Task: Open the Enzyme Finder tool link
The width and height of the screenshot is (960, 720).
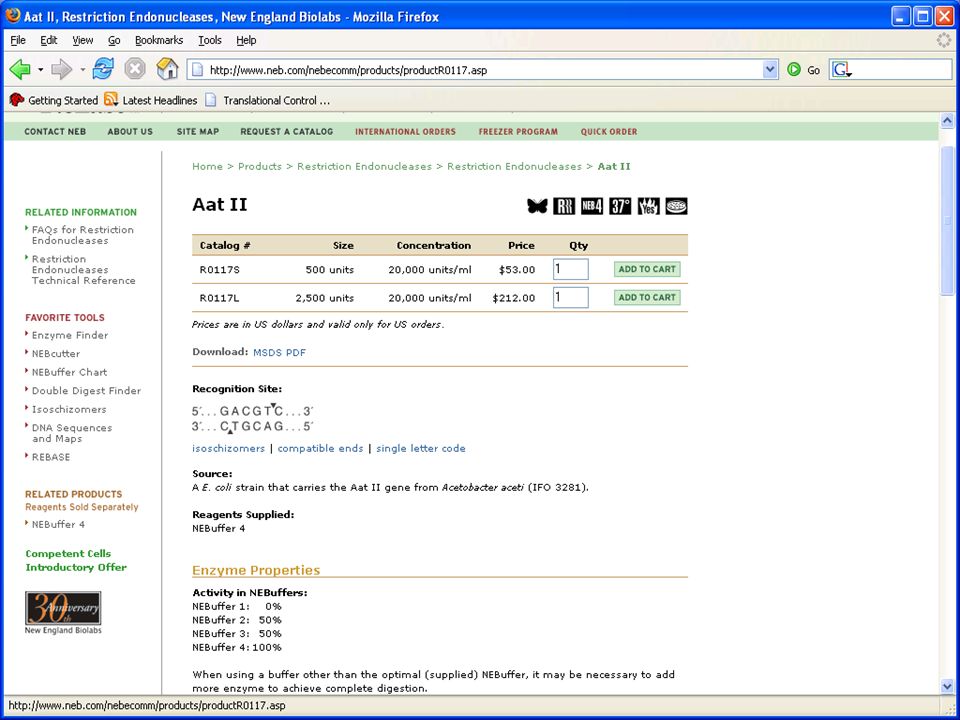Action: (x=70, y=336)
